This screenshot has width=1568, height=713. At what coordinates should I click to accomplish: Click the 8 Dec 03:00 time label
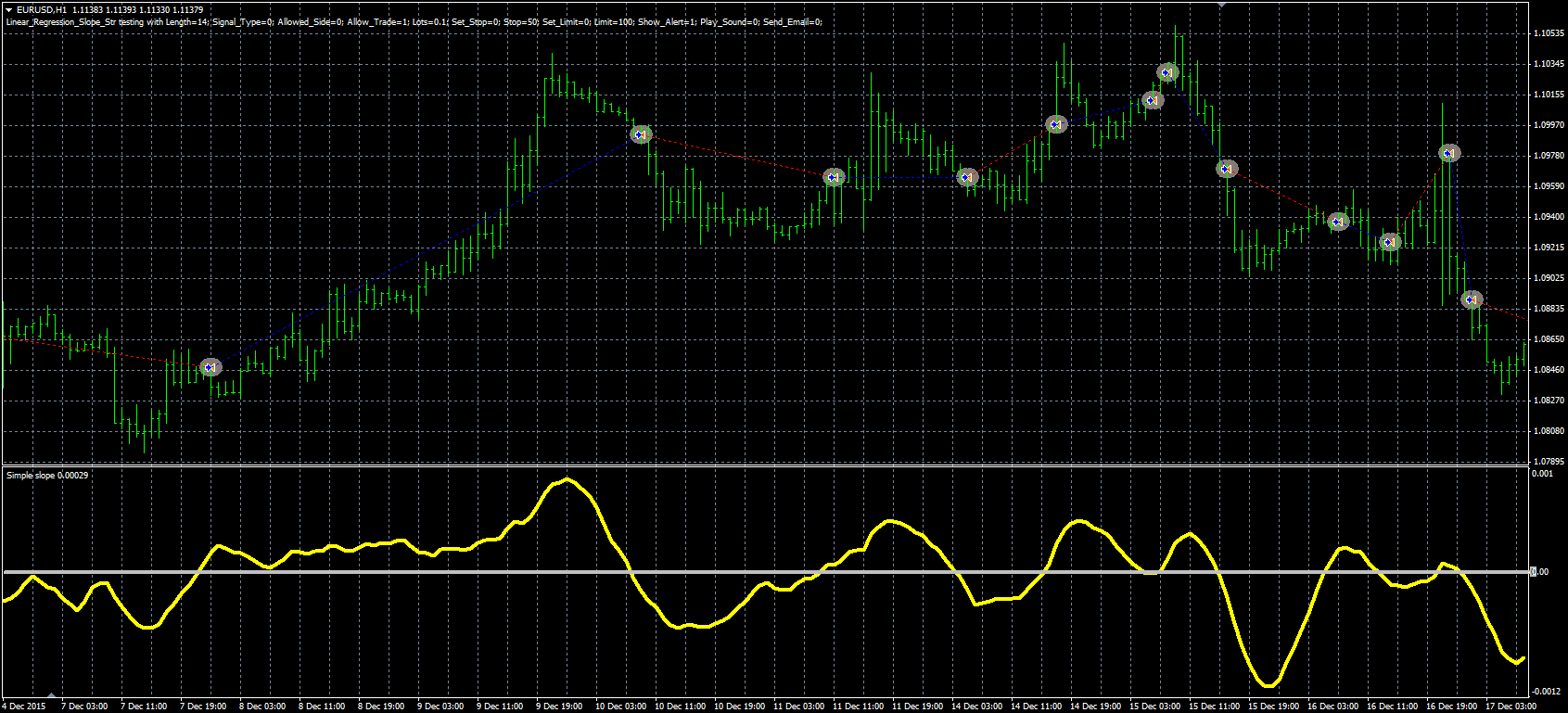click(262, 707)
